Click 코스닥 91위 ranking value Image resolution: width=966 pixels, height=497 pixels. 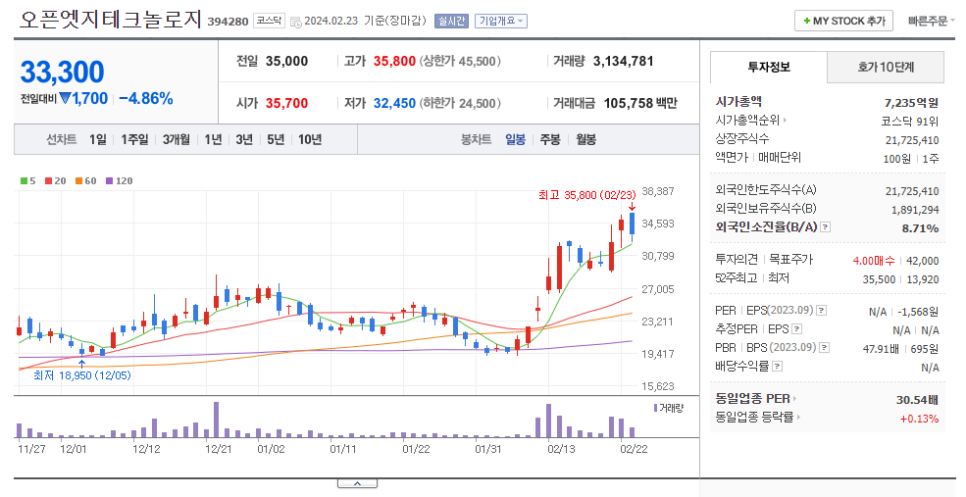910,121
